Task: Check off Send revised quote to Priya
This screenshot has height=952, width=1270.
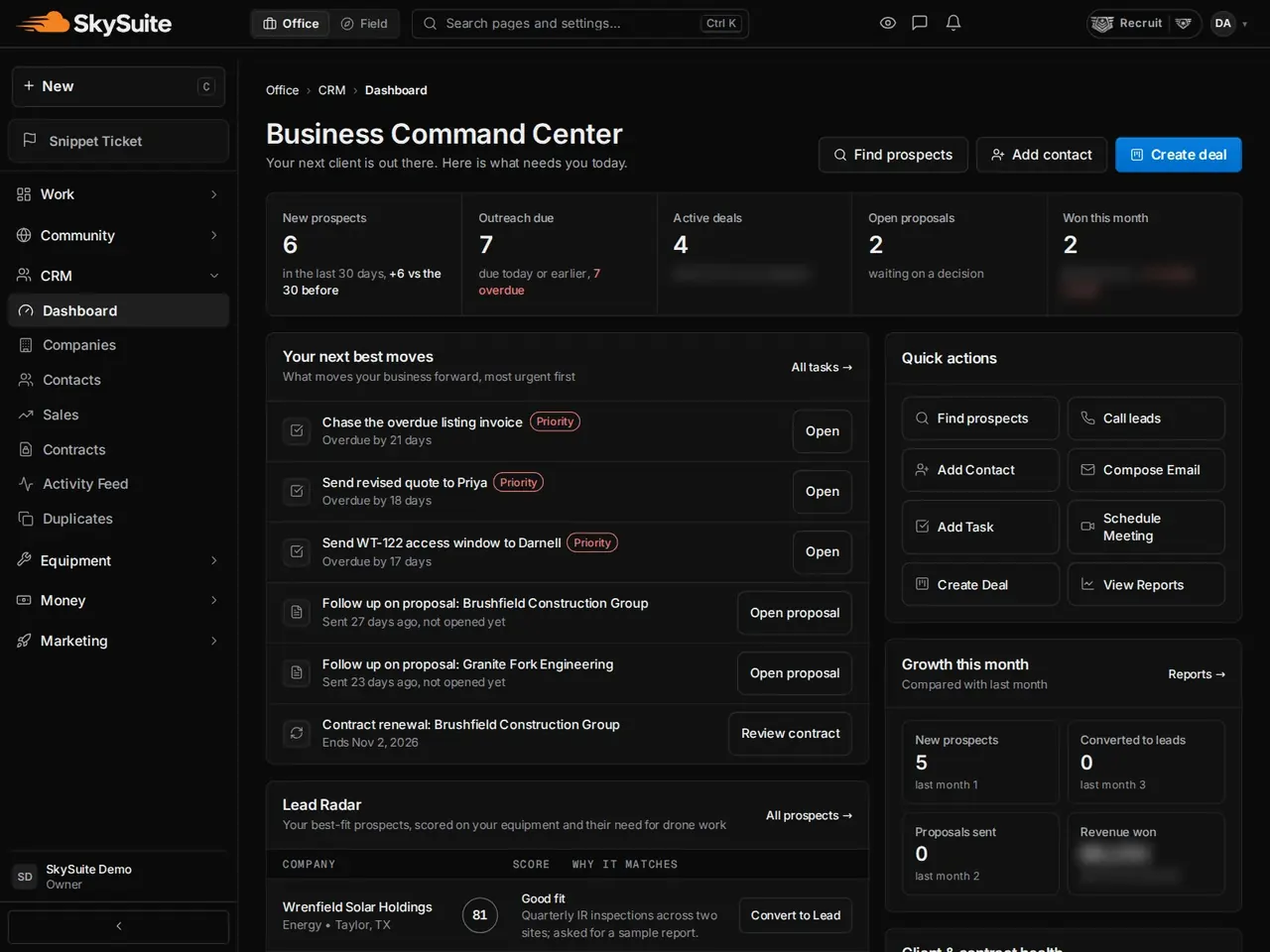Action: 297,491
